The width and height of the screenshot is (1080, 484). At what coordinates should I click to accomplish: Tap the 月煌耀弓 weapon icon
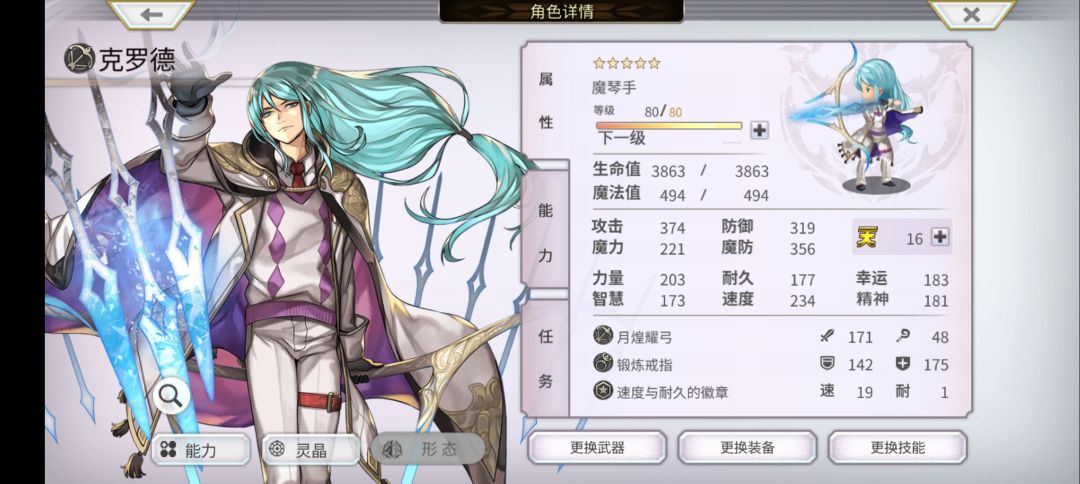pyautogui.click(x=603, y=336)
